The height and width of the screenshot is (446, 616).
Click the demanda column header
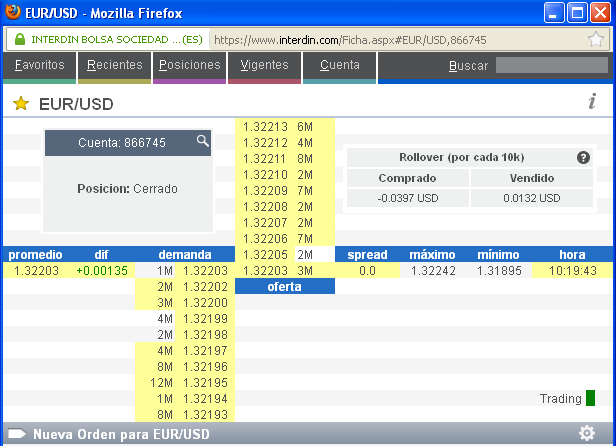tap(185, 255)
